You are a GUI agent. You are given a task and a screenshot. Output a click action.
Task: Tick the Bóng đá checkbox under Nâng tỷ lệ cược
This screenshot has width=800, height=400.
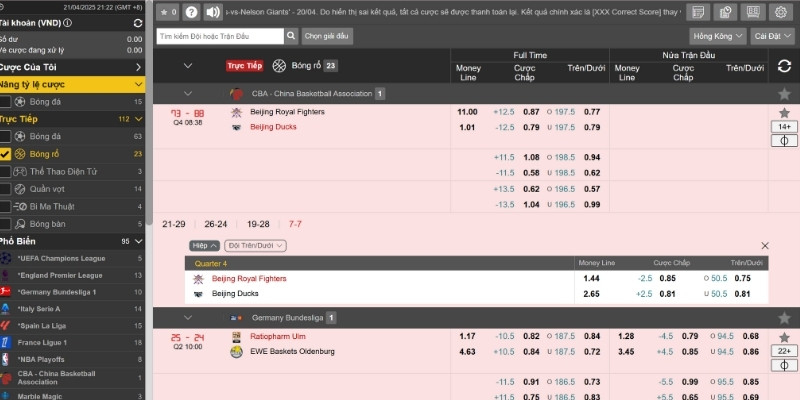coord(5,102)
